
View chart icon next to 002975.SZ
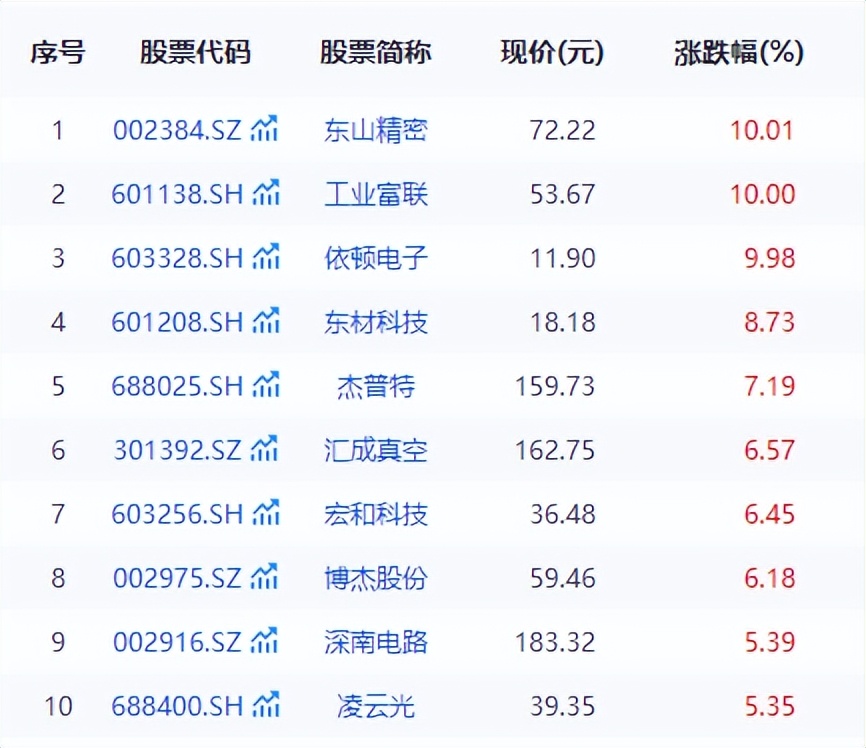pos(265,578)
